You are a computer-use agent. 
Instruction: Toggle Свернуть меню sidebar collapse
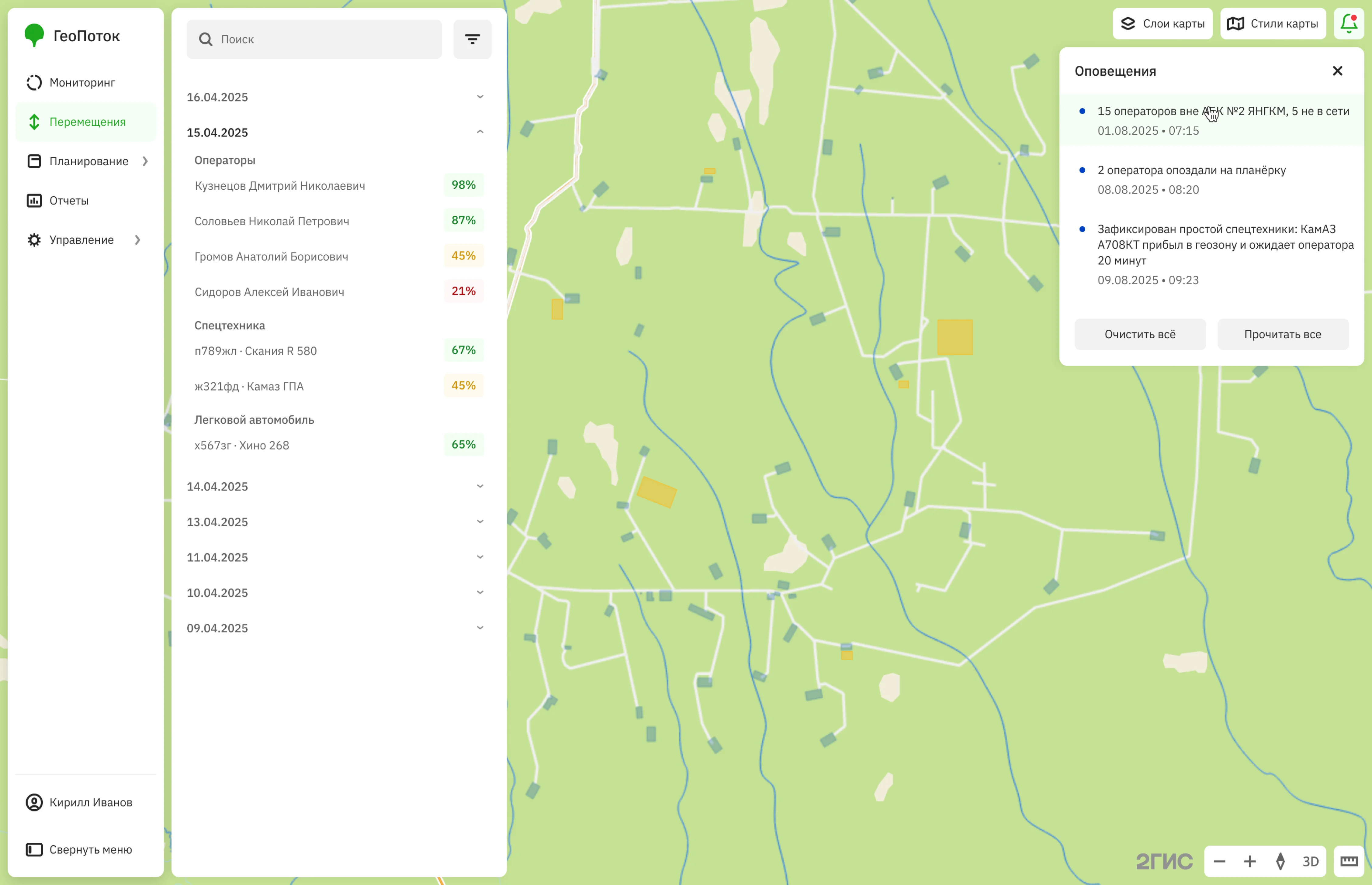tap(34, 849)
